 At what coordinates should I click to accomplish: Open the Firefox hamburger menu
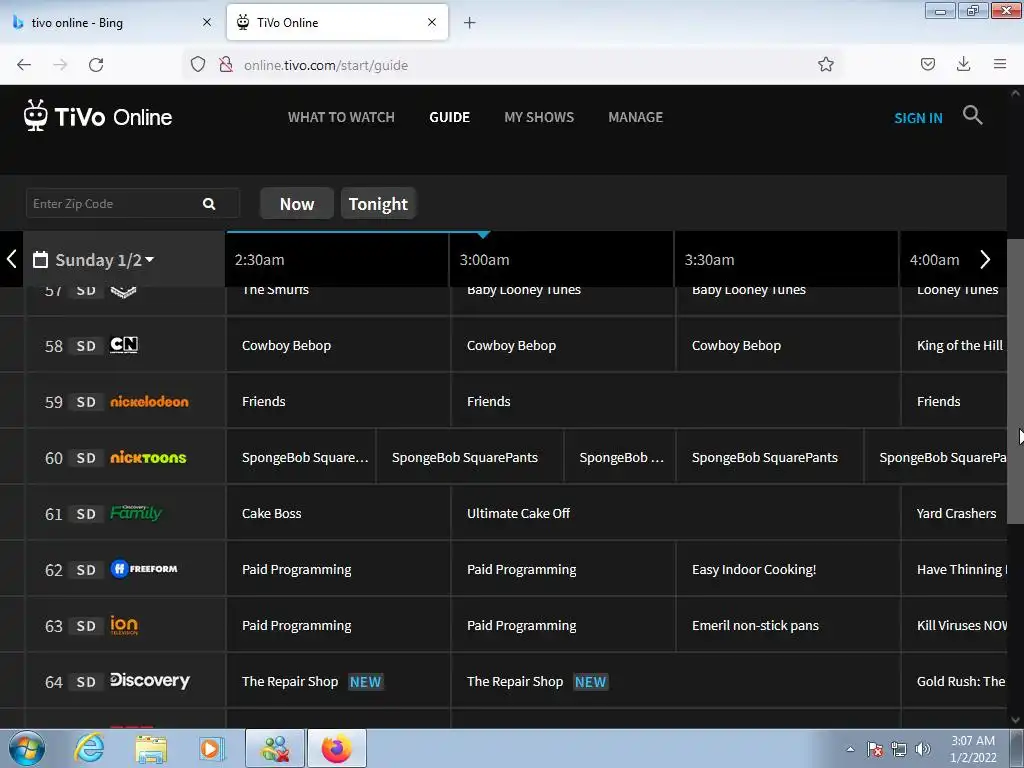tap(999, 64)
